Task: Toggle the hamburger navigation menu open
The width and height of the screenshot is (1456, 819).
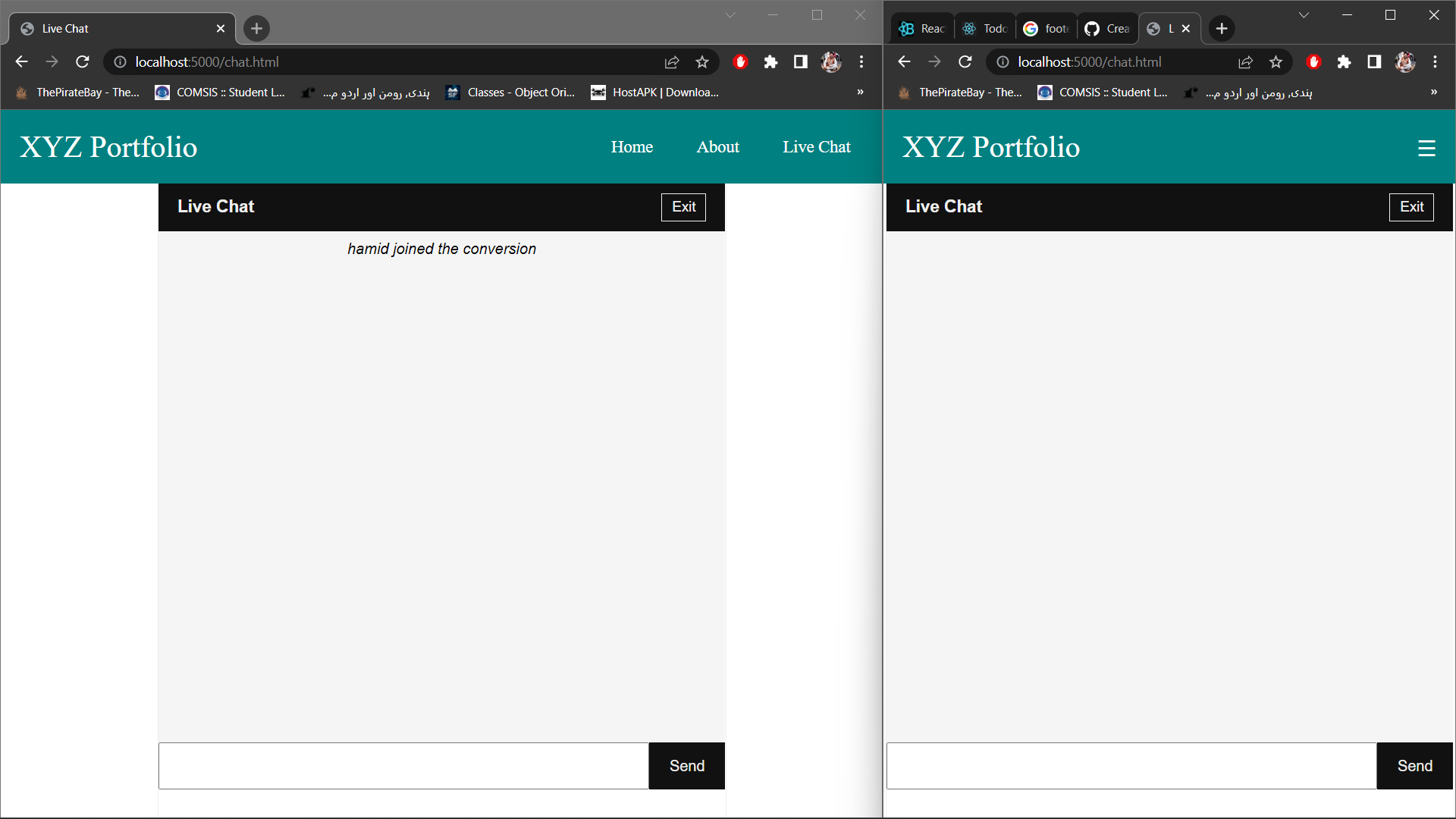Action: pos(1427,148)
